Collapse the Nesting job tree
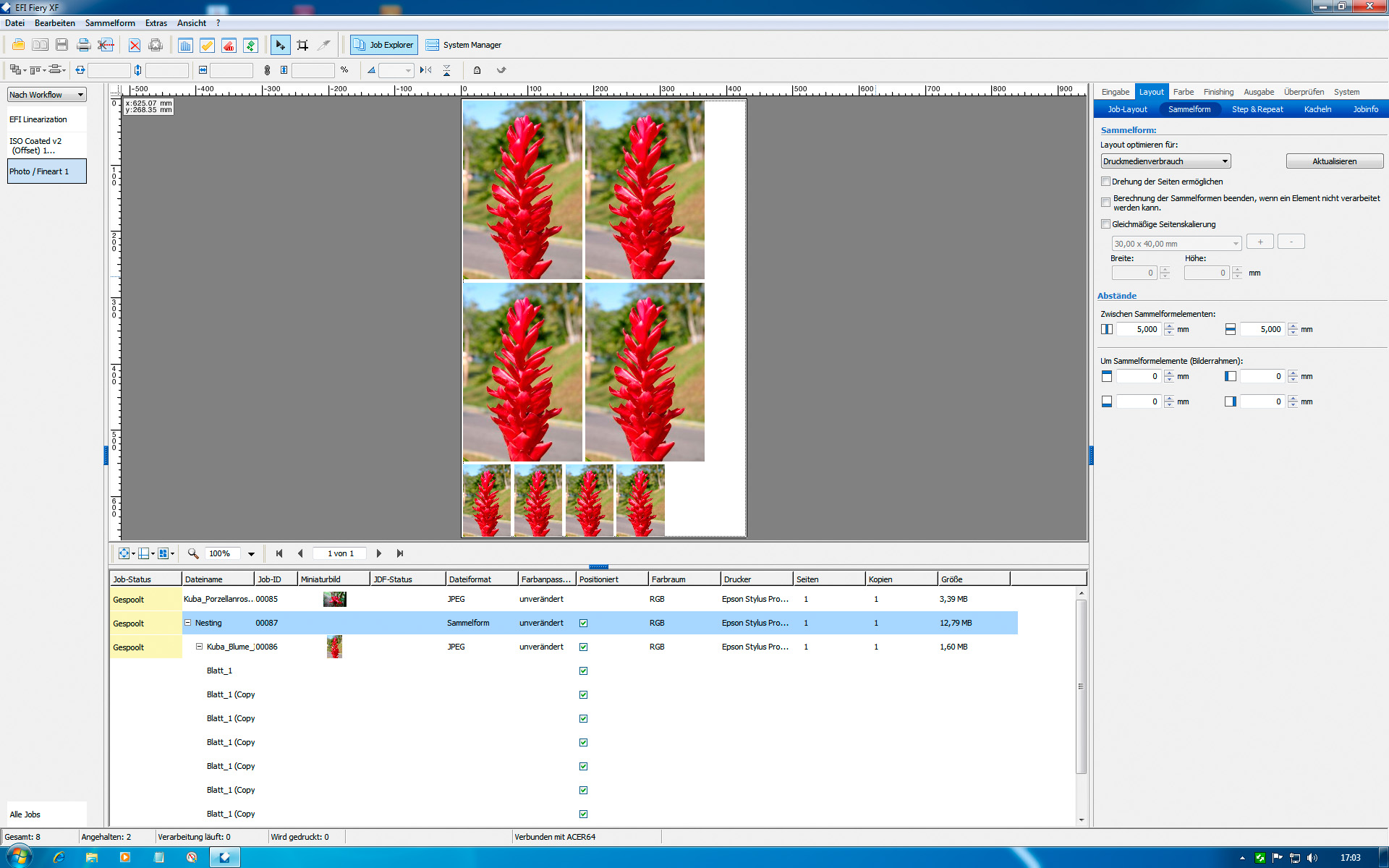Viewport: 1389px width, 868px height. coord(187,623)
